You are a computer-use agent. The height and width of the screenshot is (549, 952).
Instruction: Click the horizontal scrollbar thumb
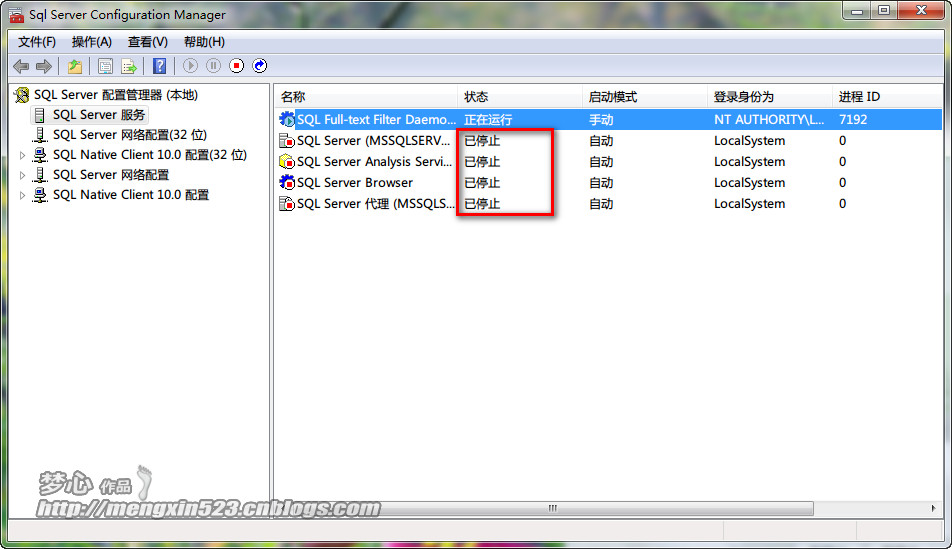click(x=552, y=508)
